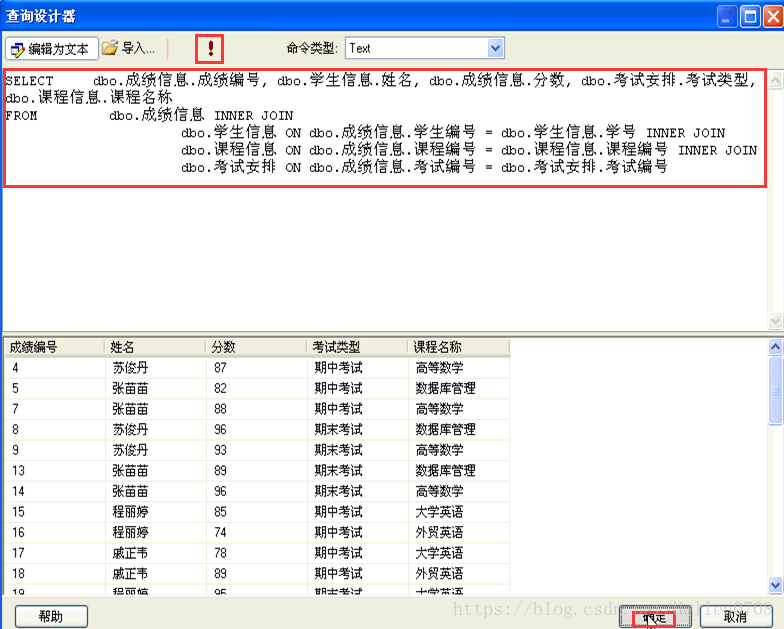Select 成绩编号 cell 5

pos(54,388)
